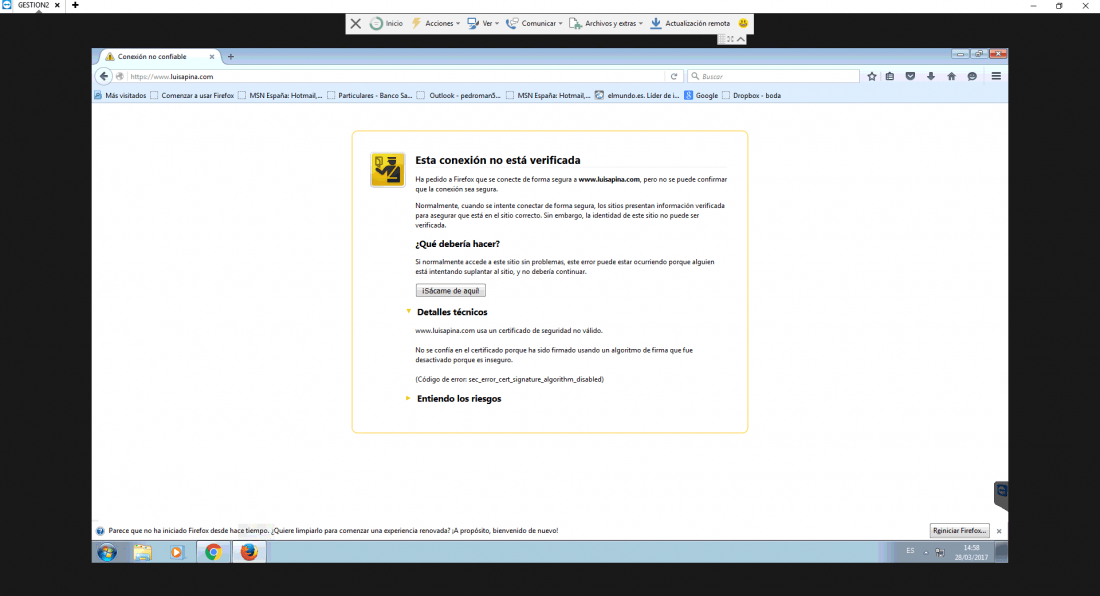Reload the page with the refresh icon
Screen dimensions: 1100x596
coord(673,76)
